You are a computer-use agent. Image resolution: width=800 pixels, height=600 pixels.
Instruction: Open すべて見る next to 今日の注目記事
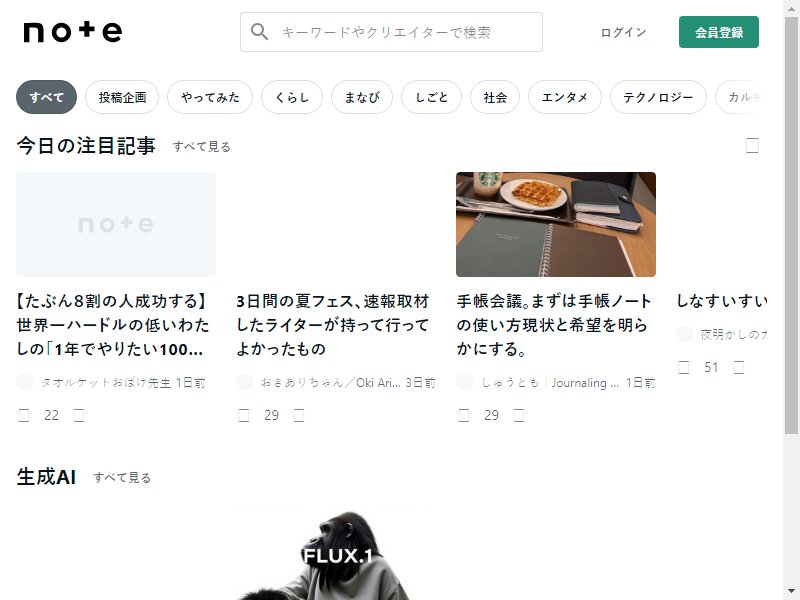[202, 146]
